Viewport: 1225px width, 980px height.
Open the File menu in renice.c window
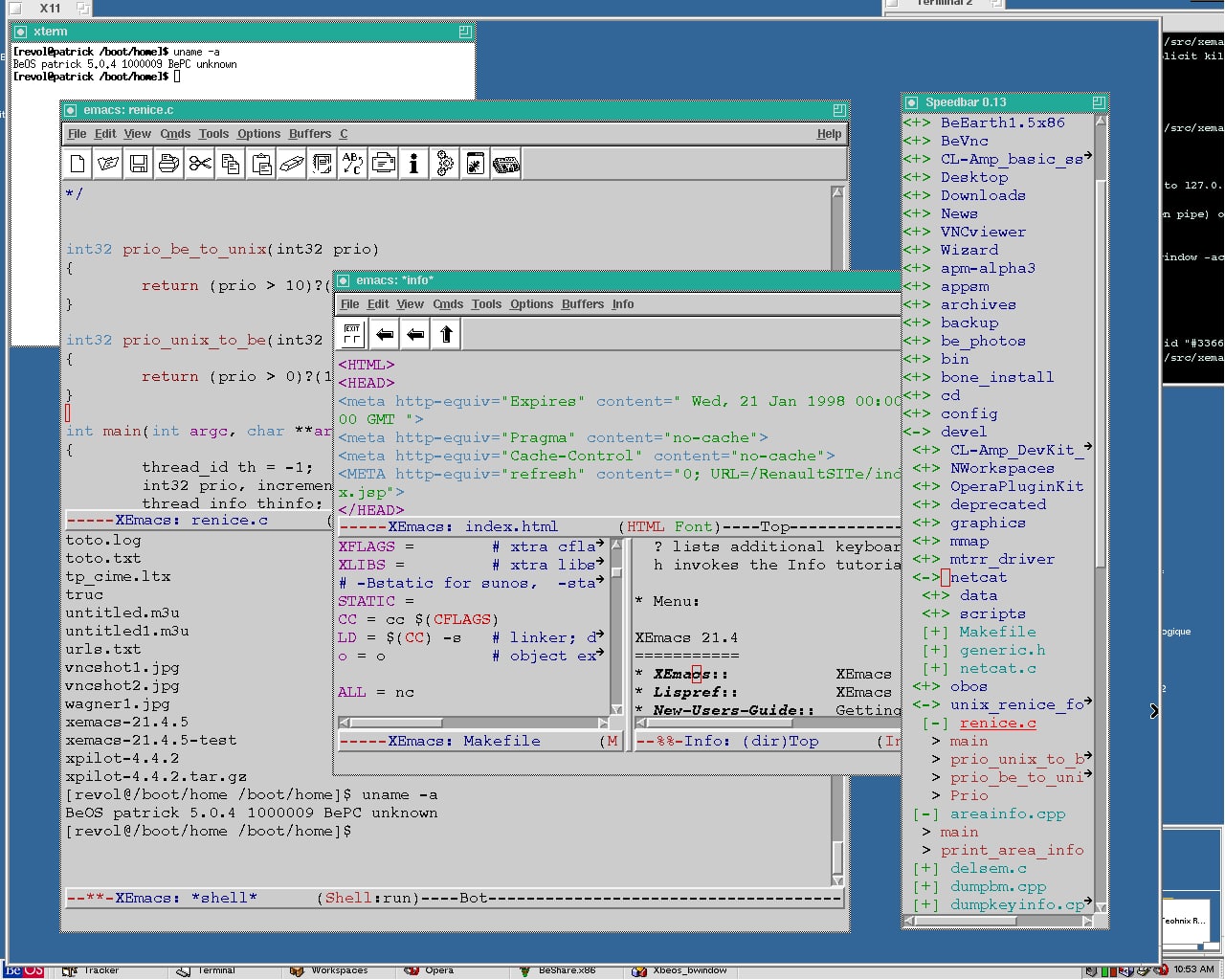[x=78, y=134]
